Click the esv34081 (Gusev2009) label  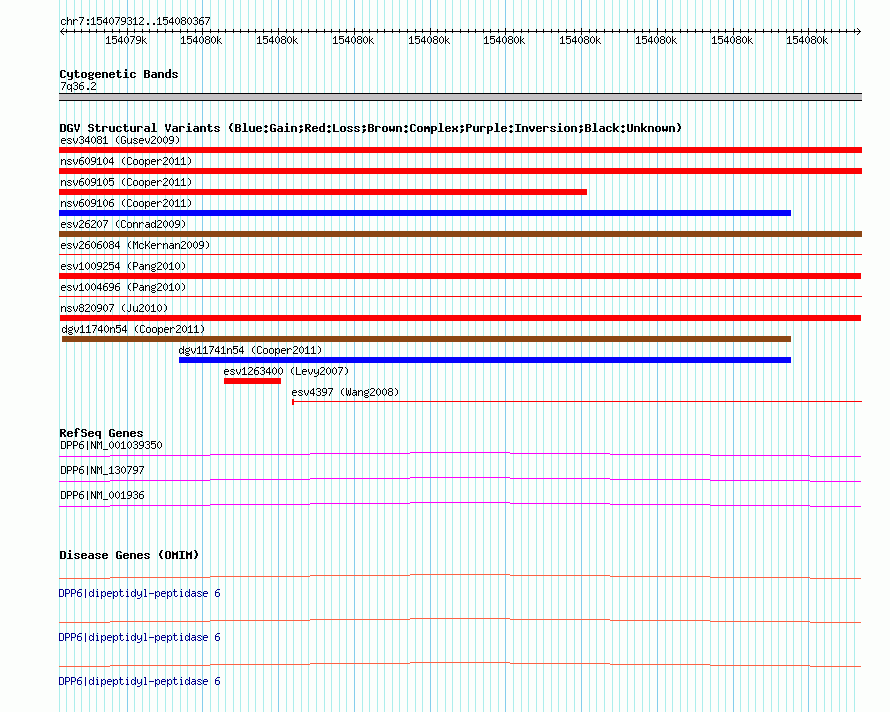coord(120,140)
